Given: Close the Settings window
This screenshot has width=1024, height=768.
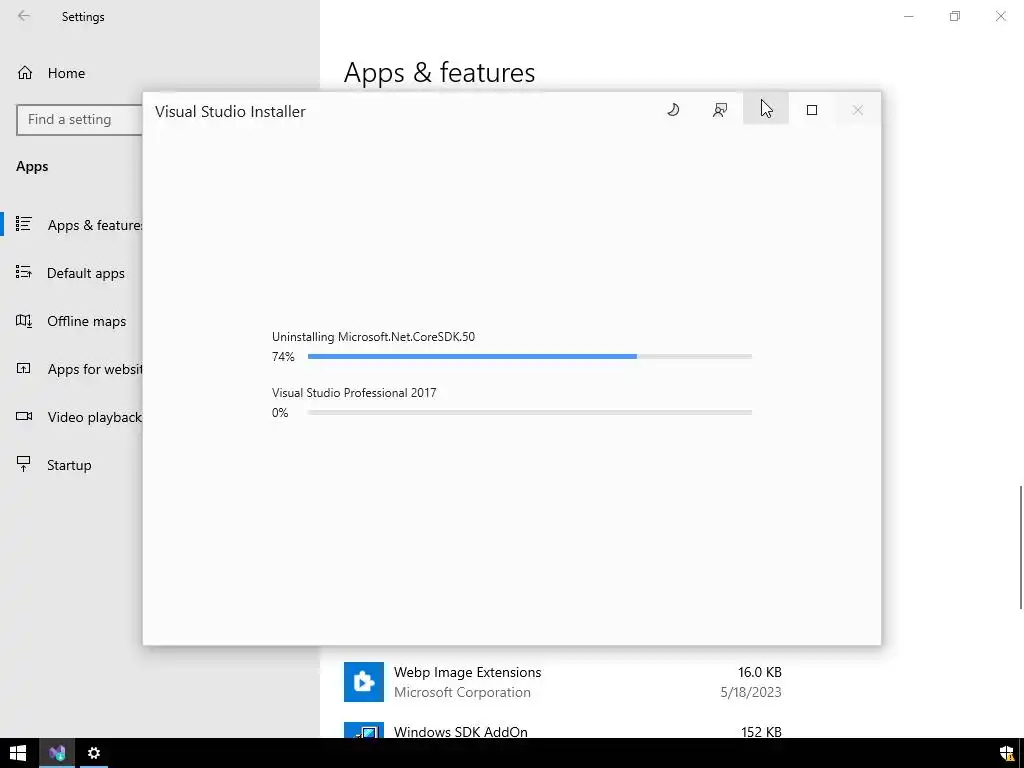Looking at the screenshot, I should click(x=1000, y=16).
